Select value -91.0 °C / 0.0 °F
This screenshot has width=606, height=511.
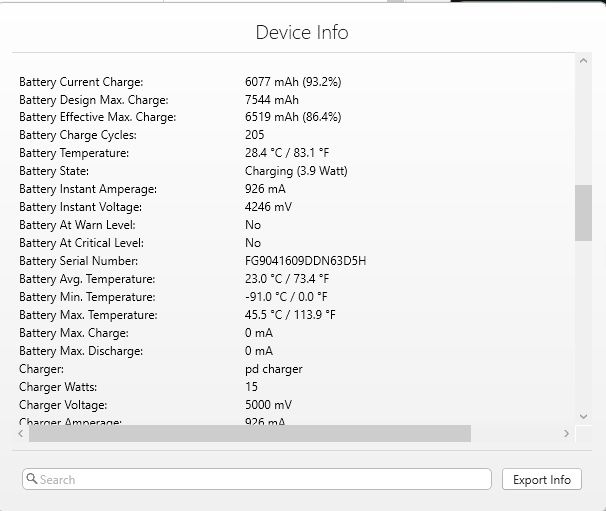tap(286, 297)
